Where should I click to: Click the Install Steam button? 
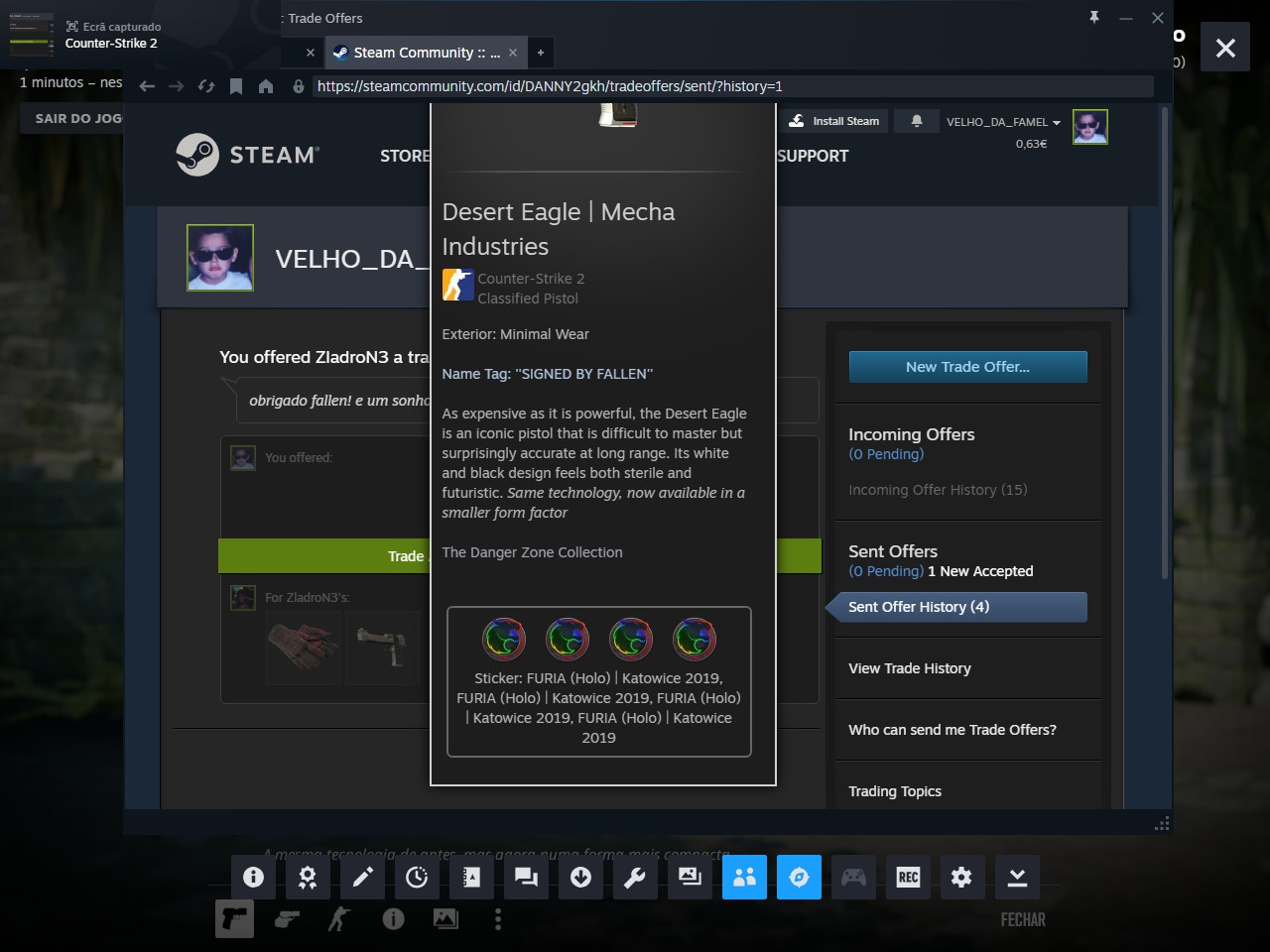coord(835,121)
